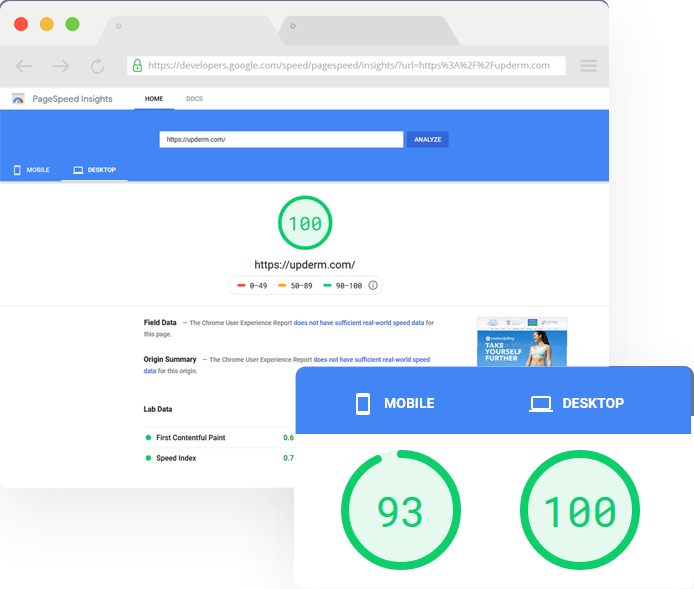Click the Speed Index row label

coord(176,458)
